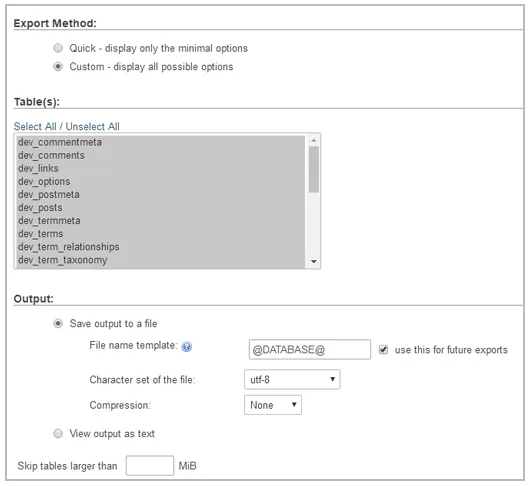Select dev_commentmeta in the table list

(161, 142)
